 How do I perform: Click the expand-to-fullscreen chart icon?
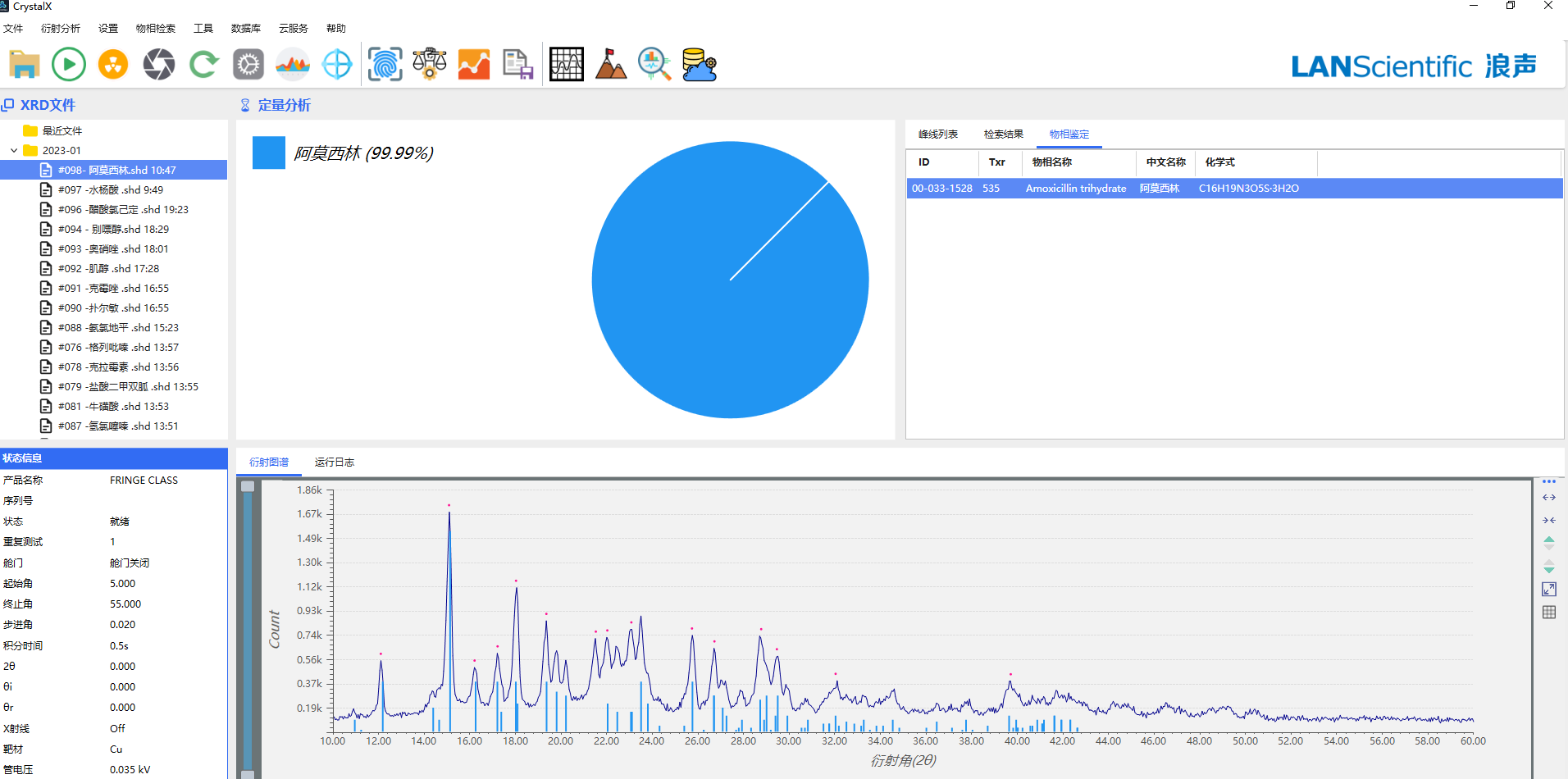pyautogui.click(x=1549, y=590)
